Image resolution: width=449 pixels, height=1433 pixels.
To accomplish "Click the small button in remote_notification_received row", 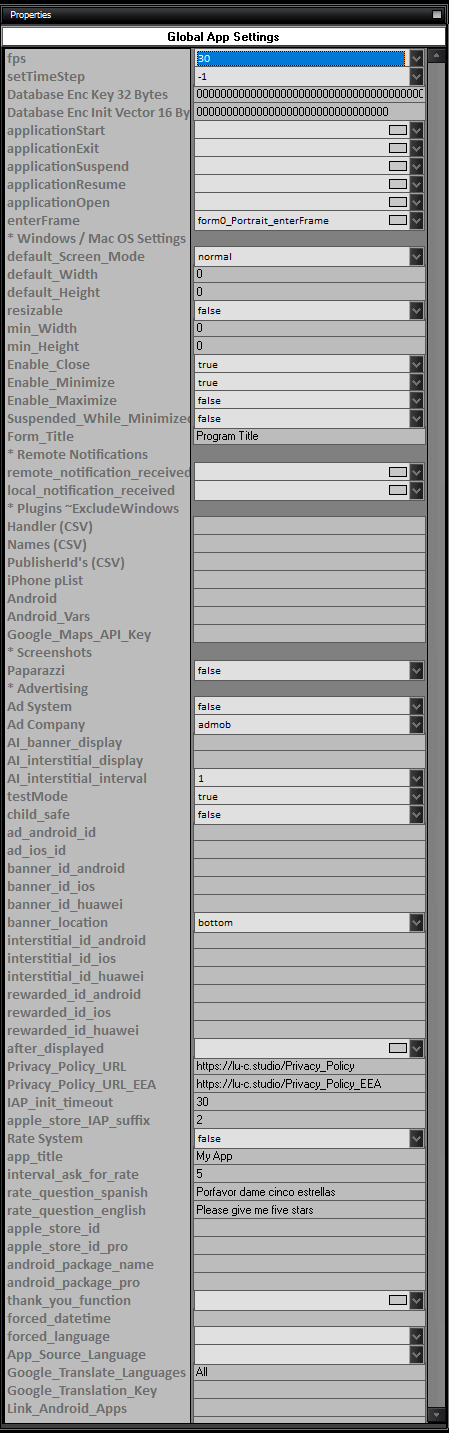I will pyautogui.click(x=398, y=473).
